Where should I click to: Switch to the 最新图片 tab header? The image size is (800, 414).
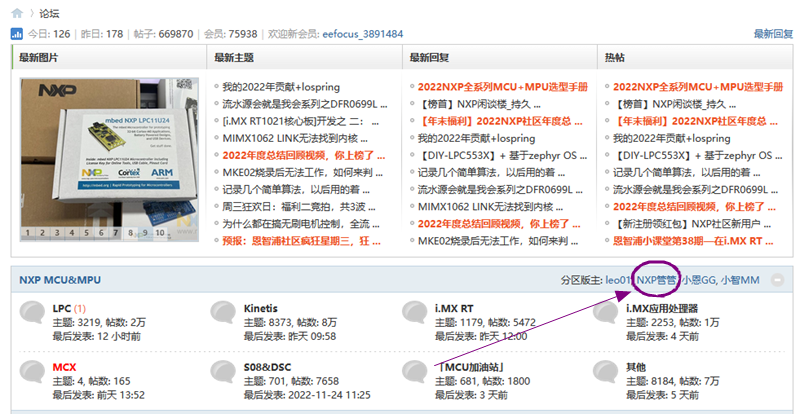38,58
